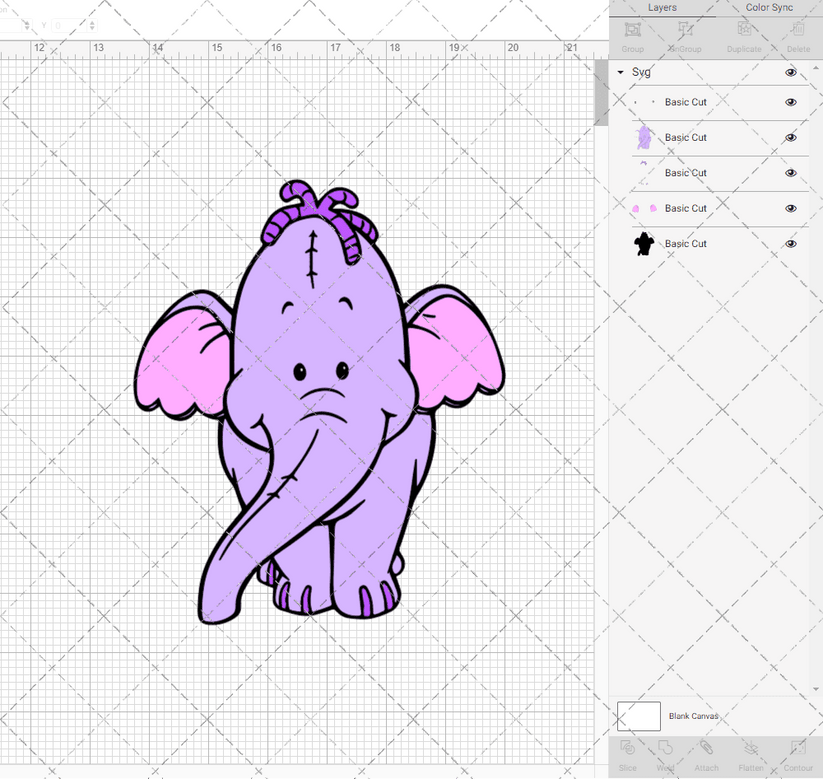Toggle visibility of the Svg group
The image size is (823, 779).
click(x=790, y=72)
